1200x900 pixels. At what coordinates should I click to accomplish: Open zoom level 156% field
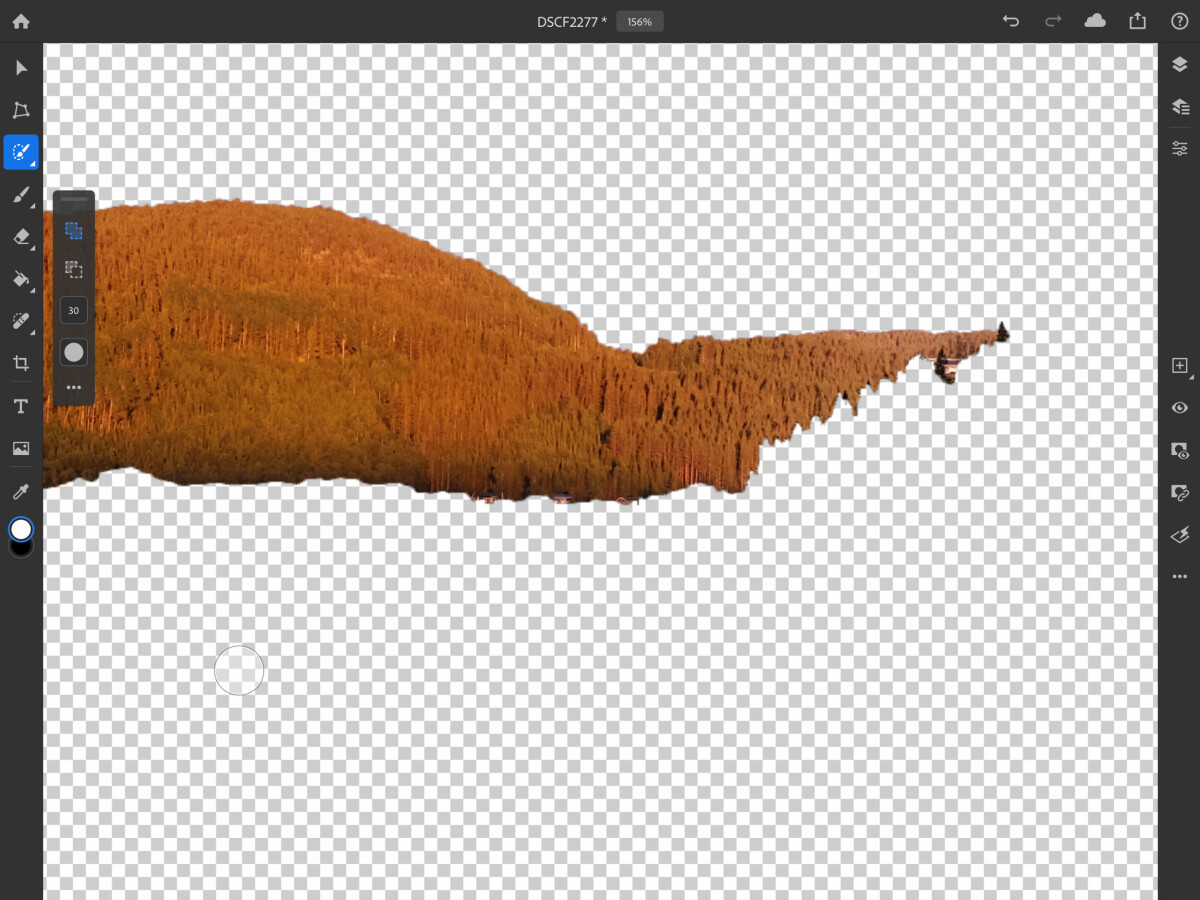(x=640, y=21)
